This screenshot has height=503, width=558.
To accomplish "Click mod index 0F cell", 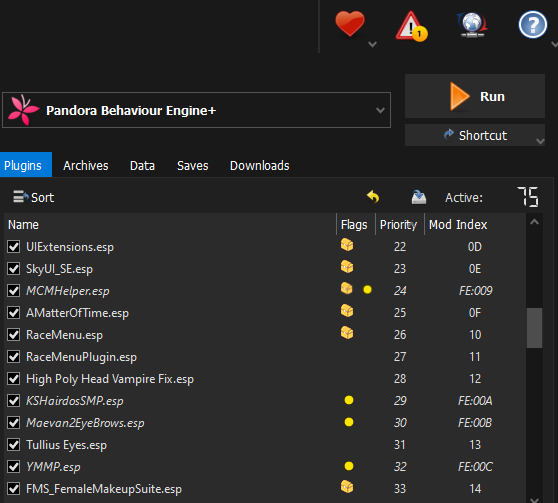I will [x=475, y=313].
